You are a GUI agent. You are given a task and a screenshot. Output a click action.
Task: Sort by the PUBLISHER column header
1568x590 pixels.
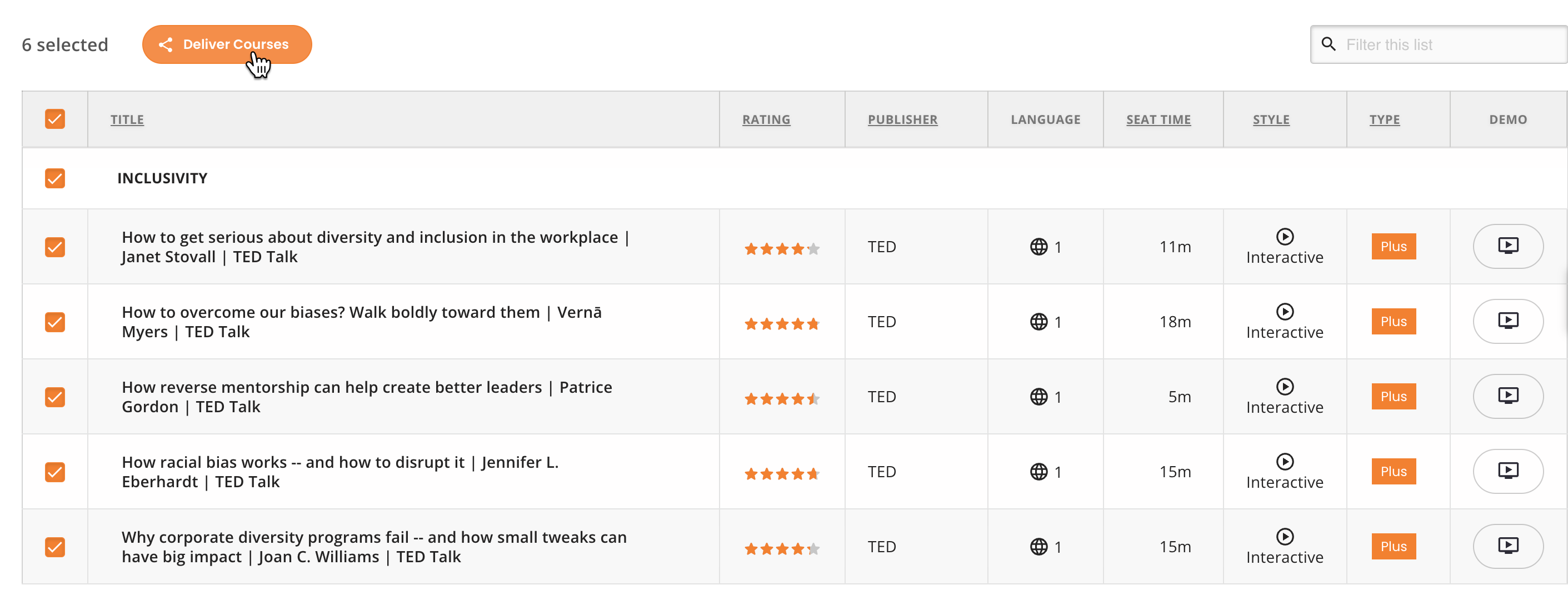pos(903,119)
